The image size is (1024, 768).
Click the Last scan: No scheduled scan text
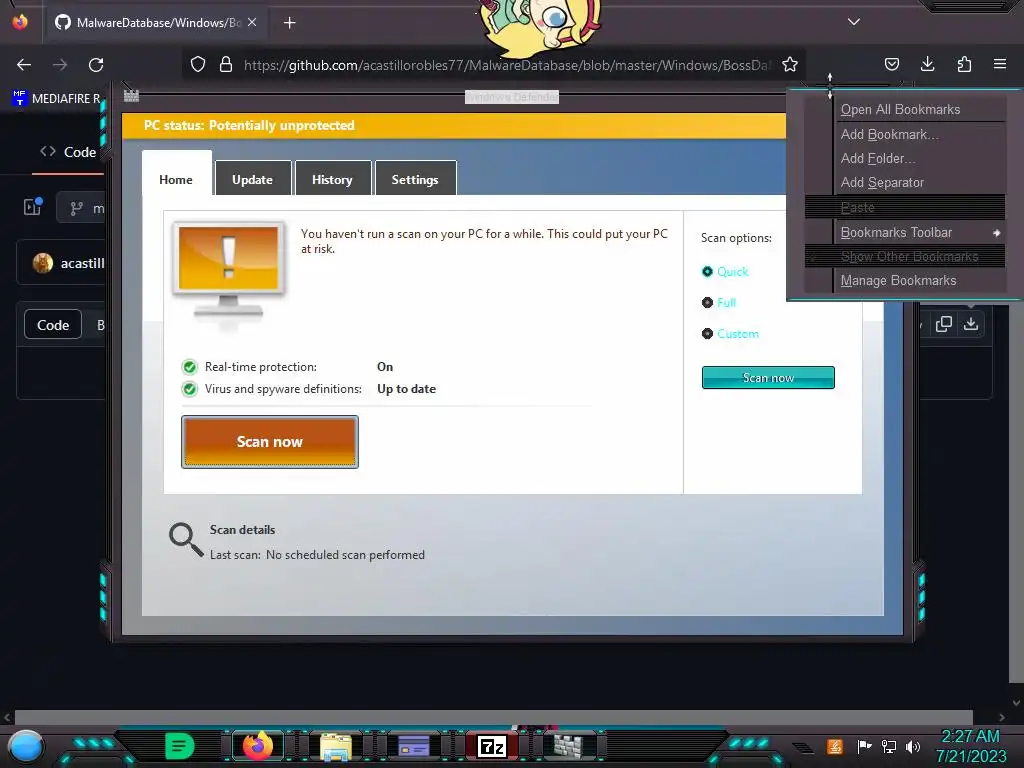pos(317,554)
